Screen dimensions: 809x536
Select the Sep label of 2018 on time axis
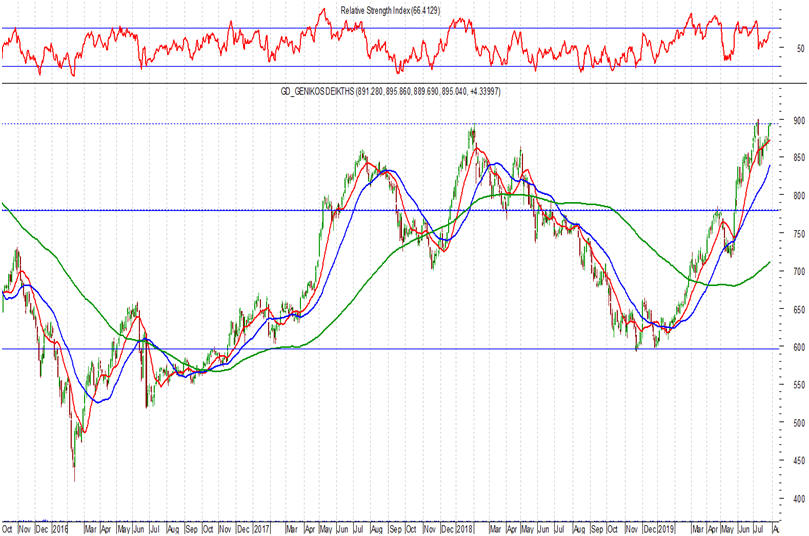[x=597, y=529]
